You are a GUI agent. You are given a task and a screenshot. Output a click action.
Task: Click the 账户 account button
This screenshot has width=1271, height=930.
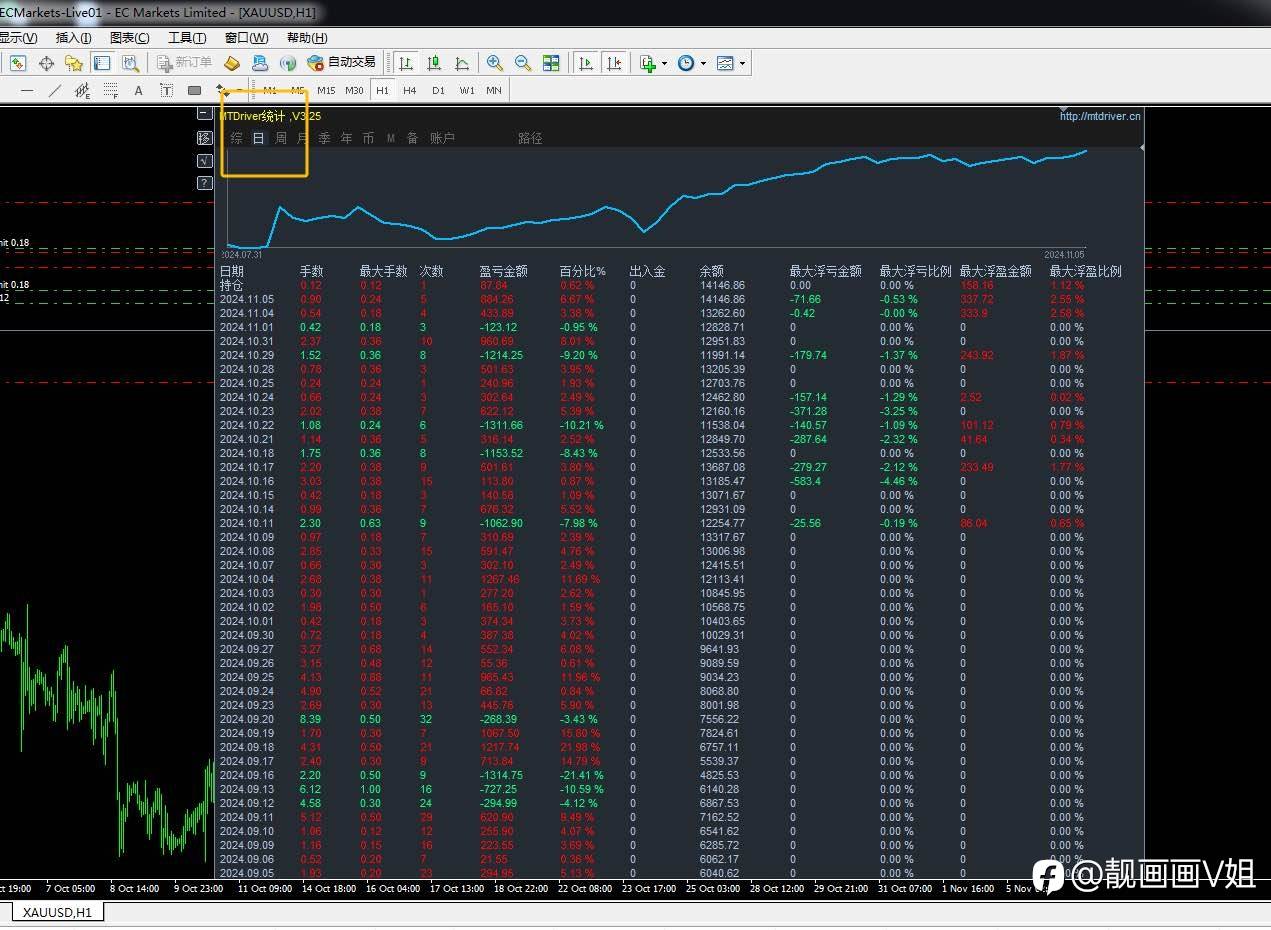pos(442,138)
